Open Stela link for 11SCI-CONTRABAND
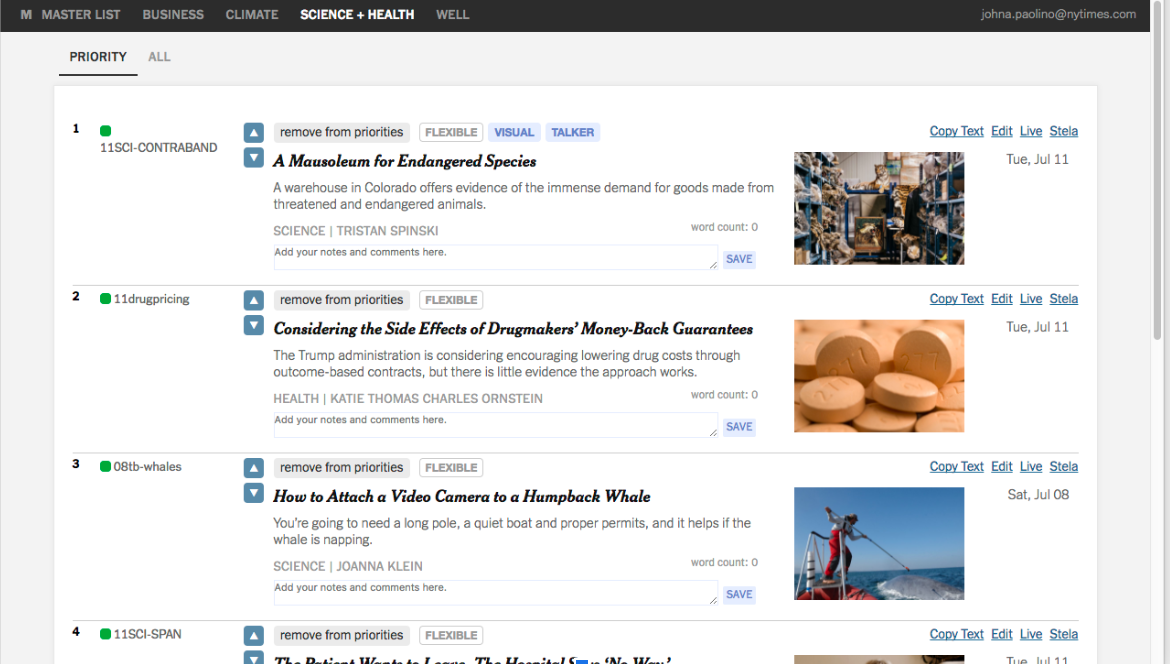1170x664 pixels. 1063,131
